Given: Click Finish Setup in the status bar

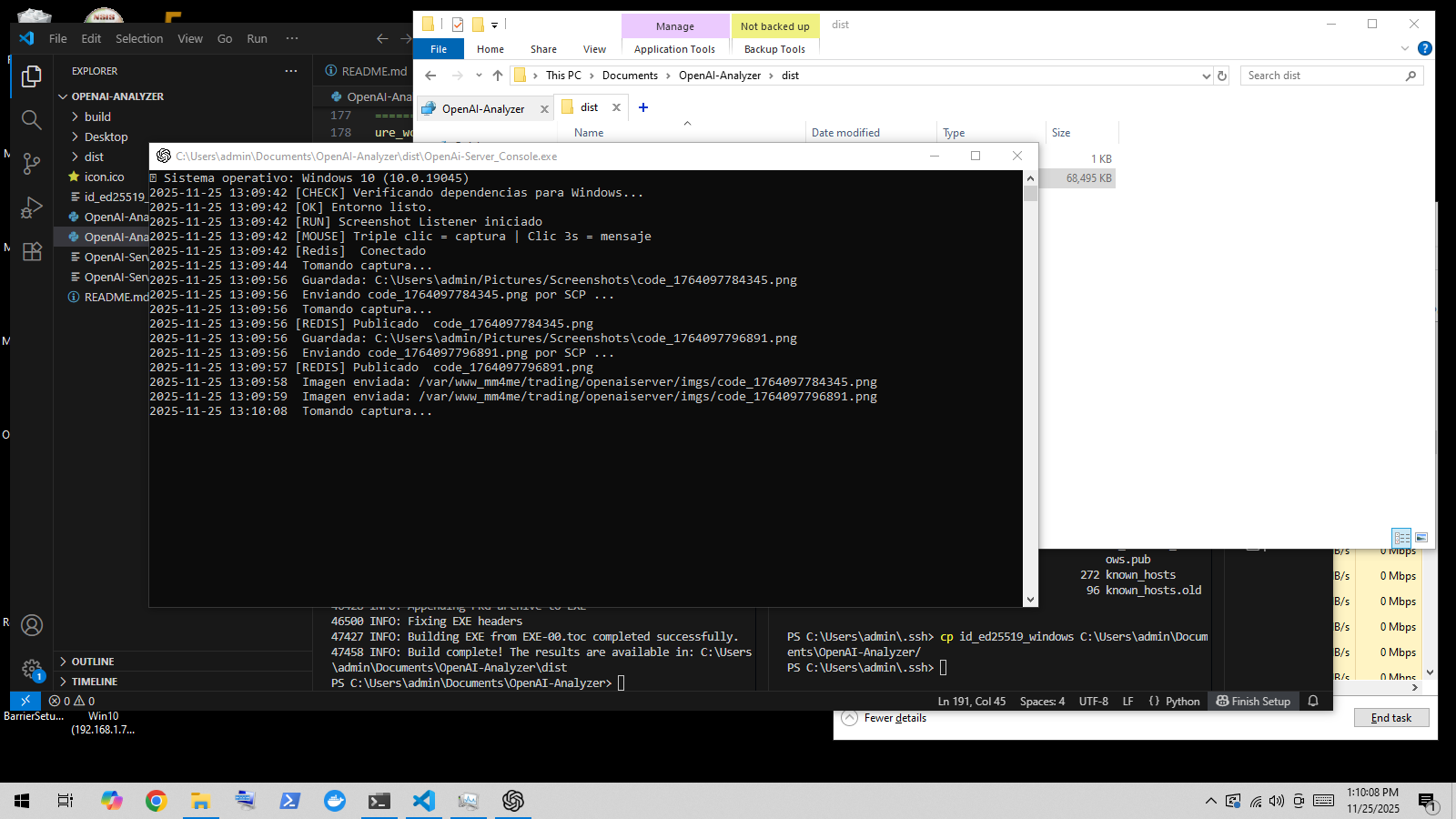Looking at the screenshot, I should (x=1253, y=701).
